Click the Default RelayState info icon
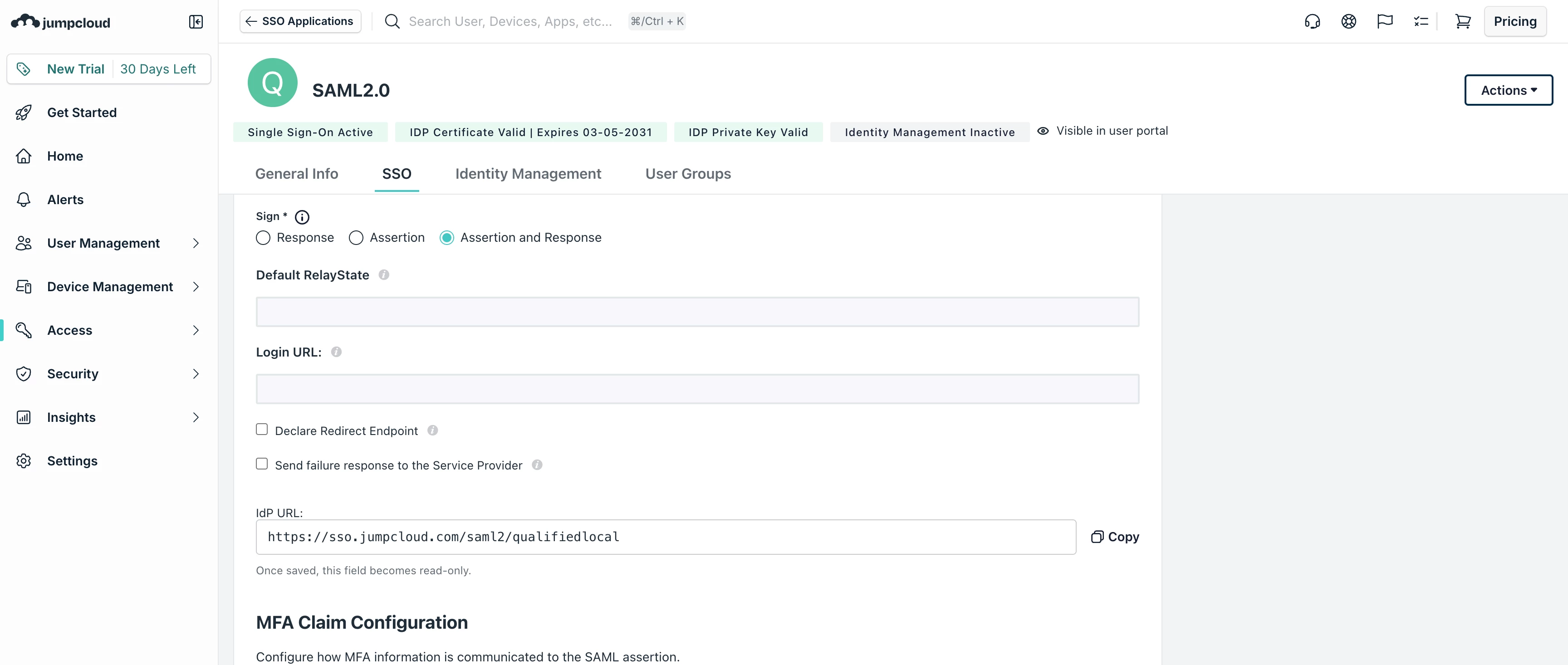This screenshot has height=665, width=1568. point(384,275)
